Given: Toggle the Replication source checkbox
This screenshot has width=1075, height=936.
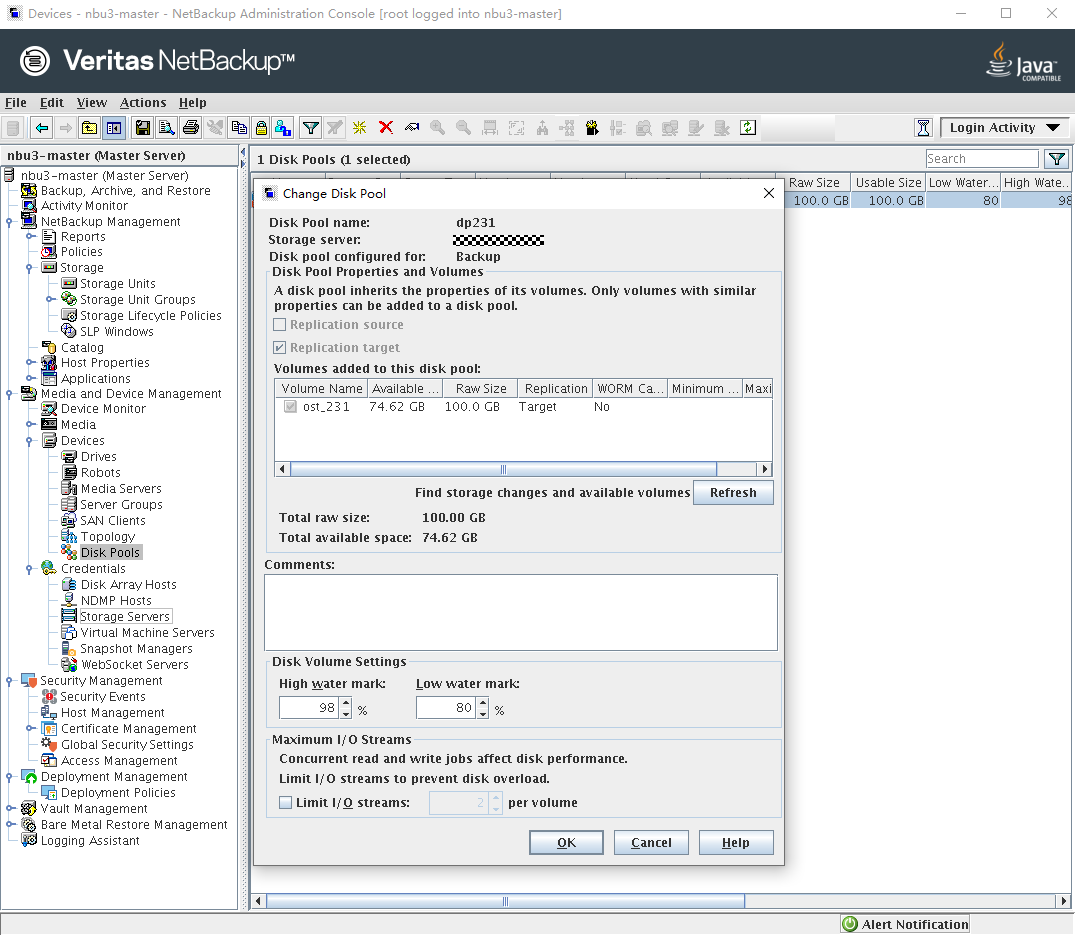Looking at the screenshot, I should (281, 325).
